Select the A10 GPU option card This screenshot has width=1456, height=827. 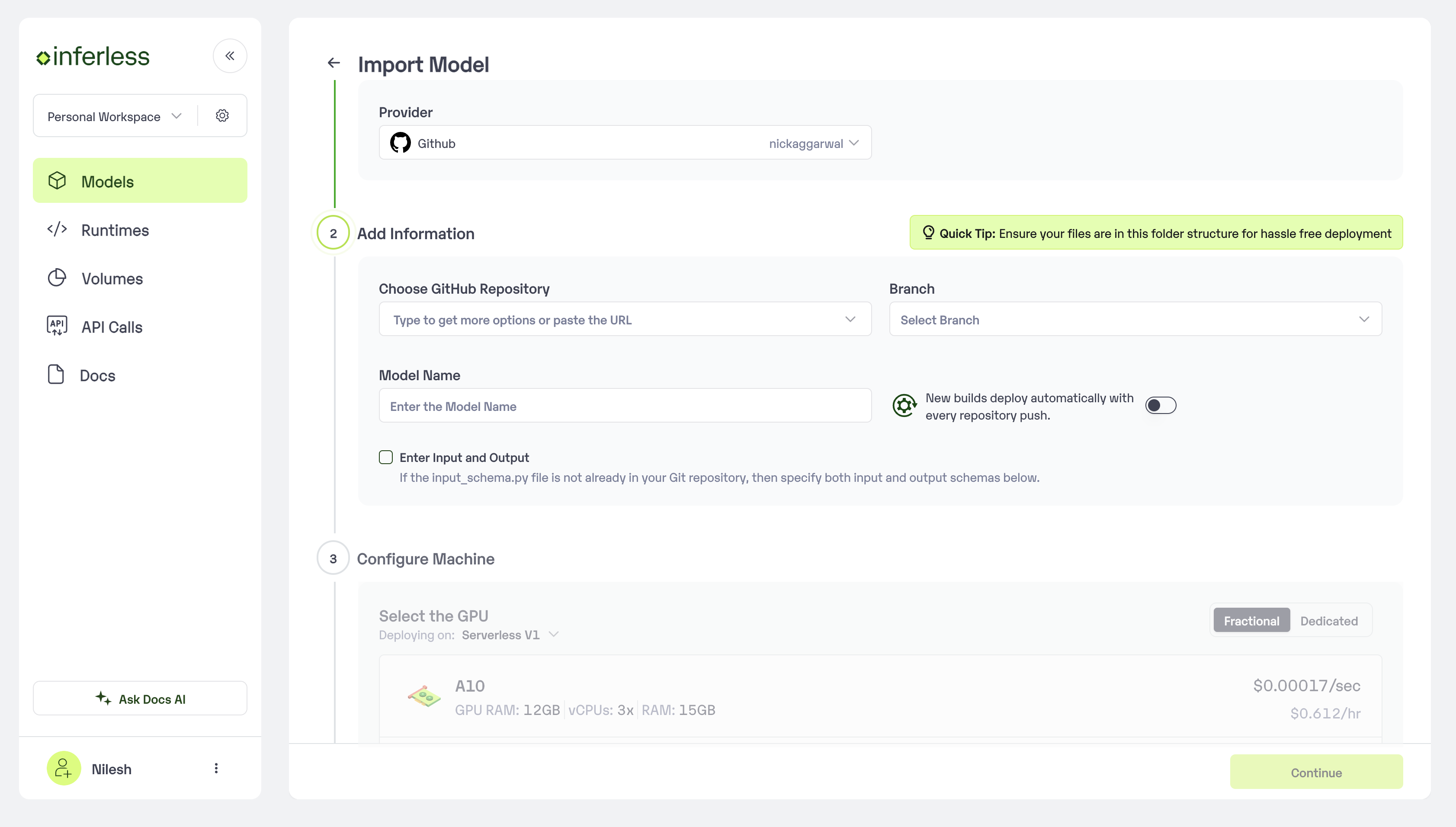pos(880,698)
